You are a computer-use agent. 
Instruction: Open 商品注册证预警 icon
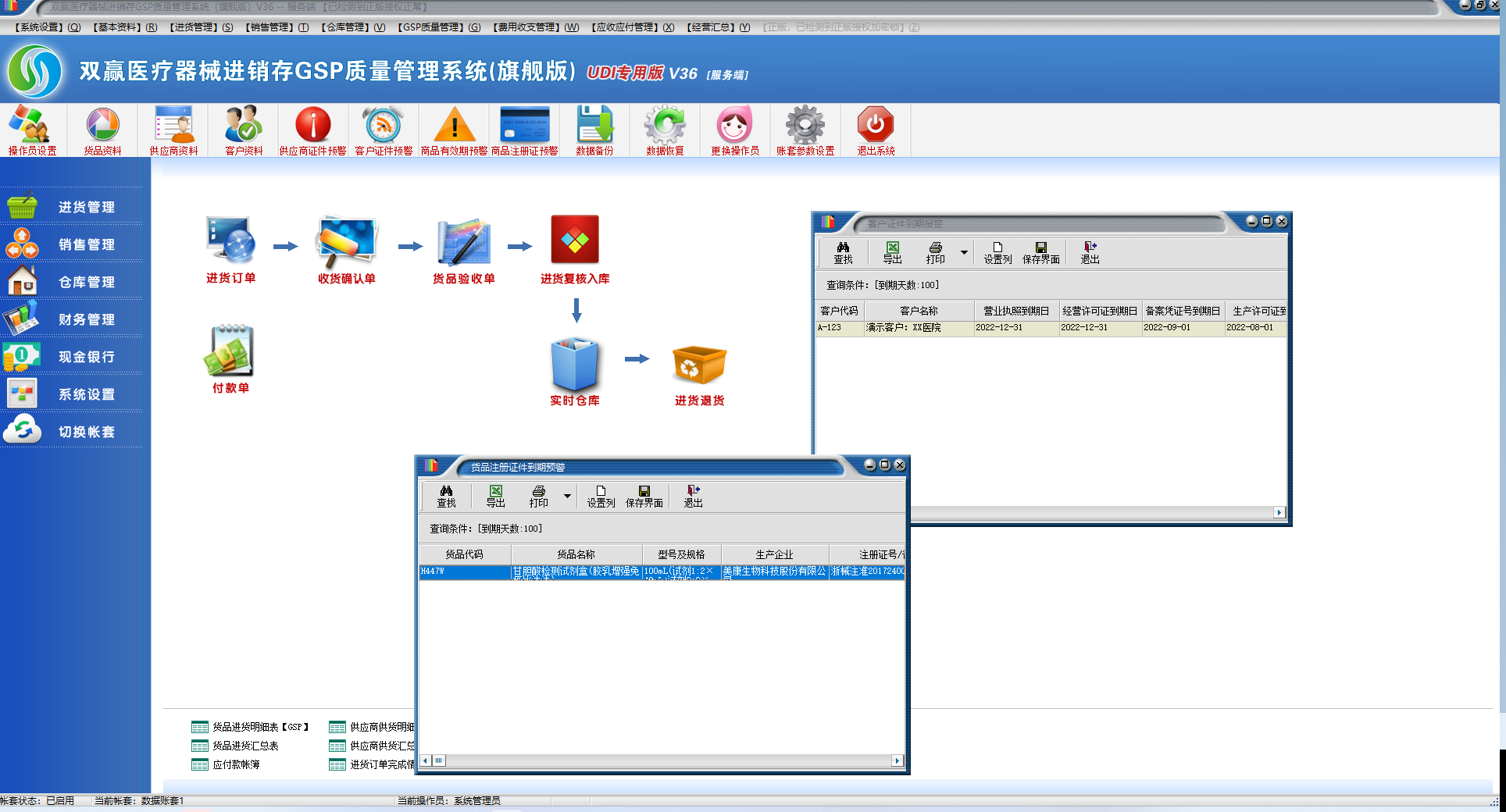click(x=524, y=130)
